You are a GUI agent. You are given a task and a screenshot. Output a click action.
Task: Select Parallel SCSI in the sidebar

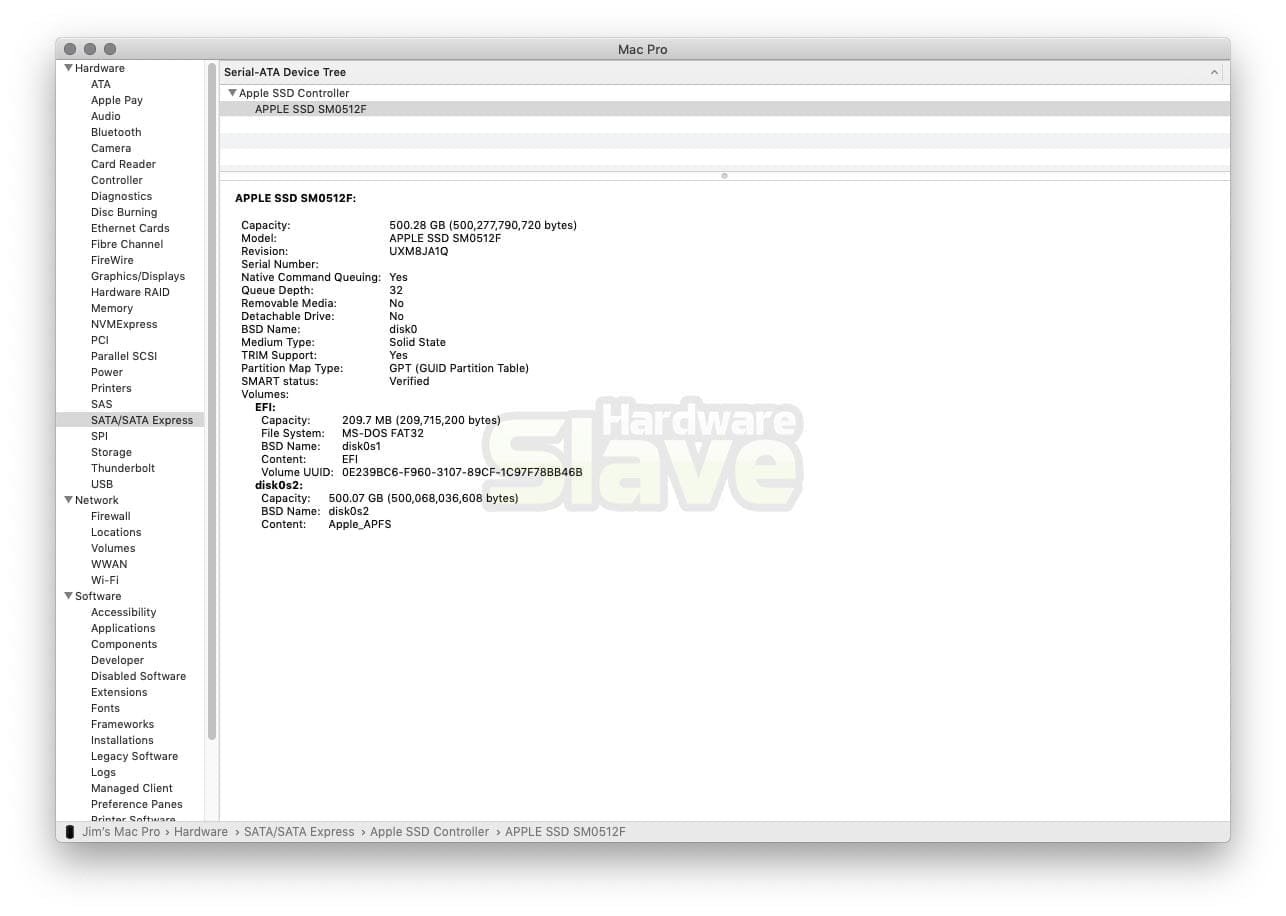pos(124,356)
